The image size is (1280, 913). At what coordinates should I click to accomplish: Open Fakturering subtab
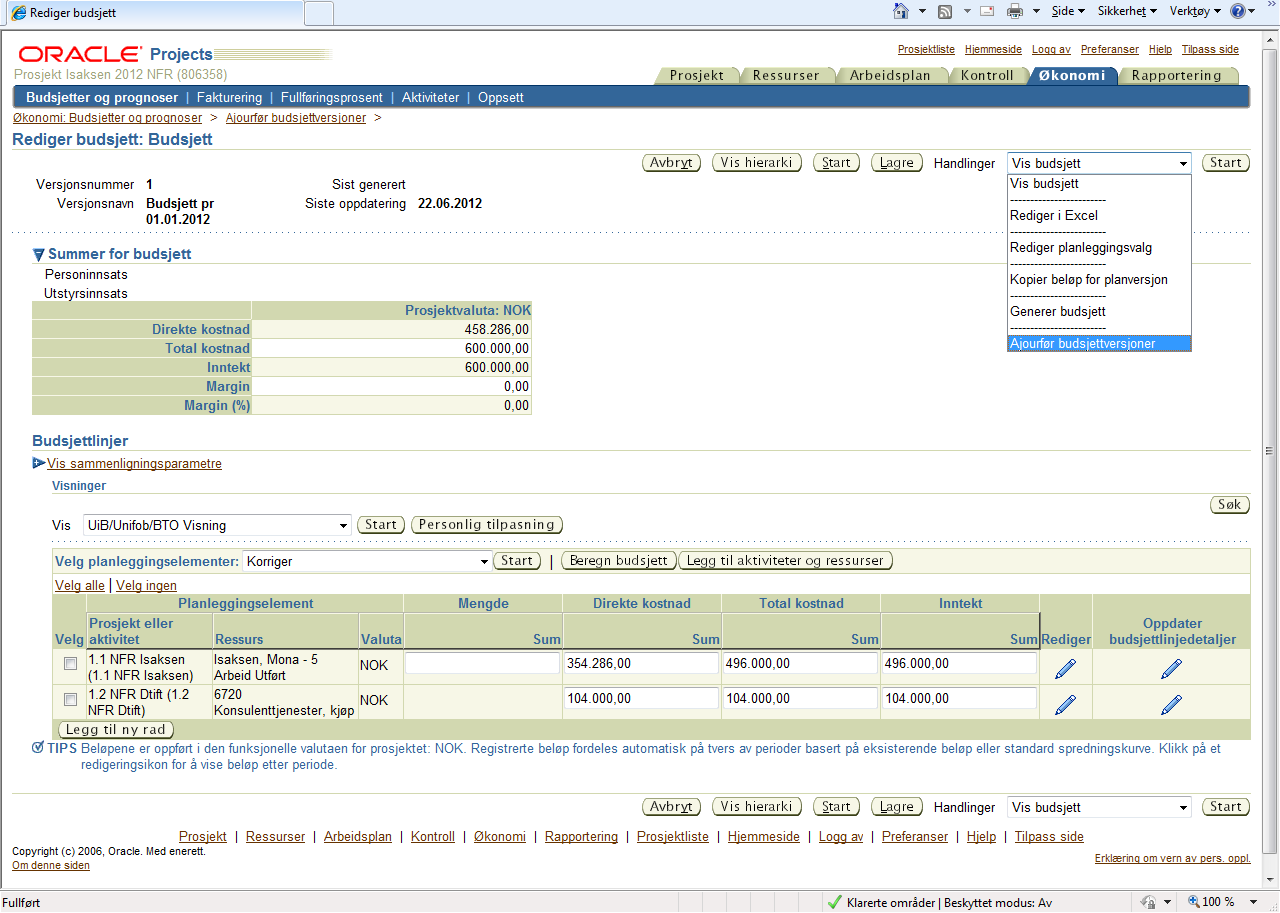(229, 98)
